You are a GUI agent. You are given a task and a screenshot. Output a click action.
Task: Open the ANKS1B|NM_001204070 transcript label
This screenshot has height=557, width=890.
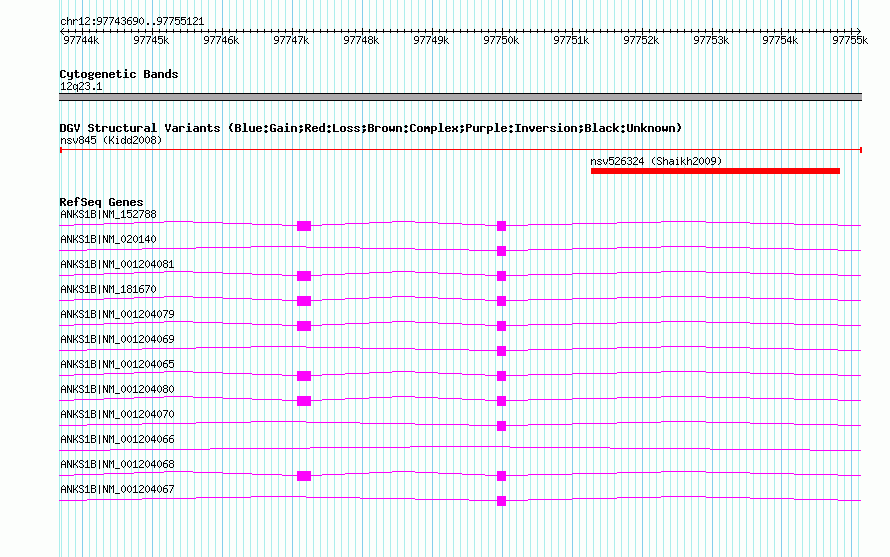point(117,414)
